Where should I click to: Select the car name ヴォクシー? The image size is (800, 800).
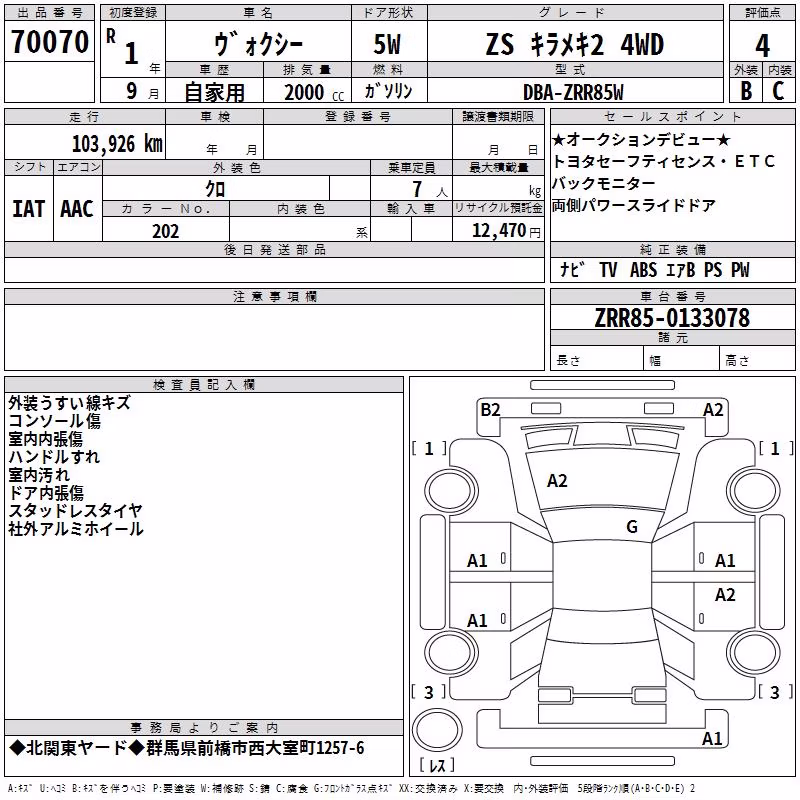pyautogui.click(x=259, y=43)
